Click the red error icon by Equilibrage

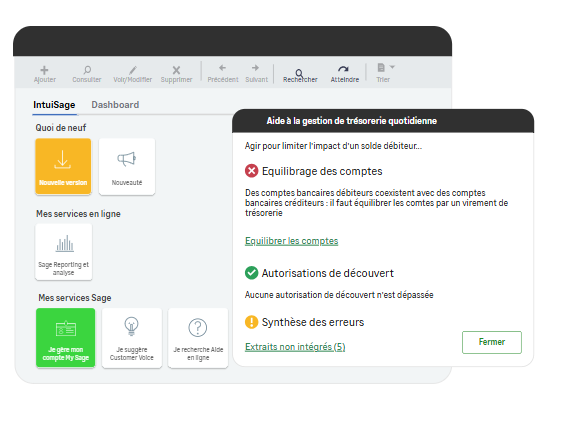(x=251, y=171)
